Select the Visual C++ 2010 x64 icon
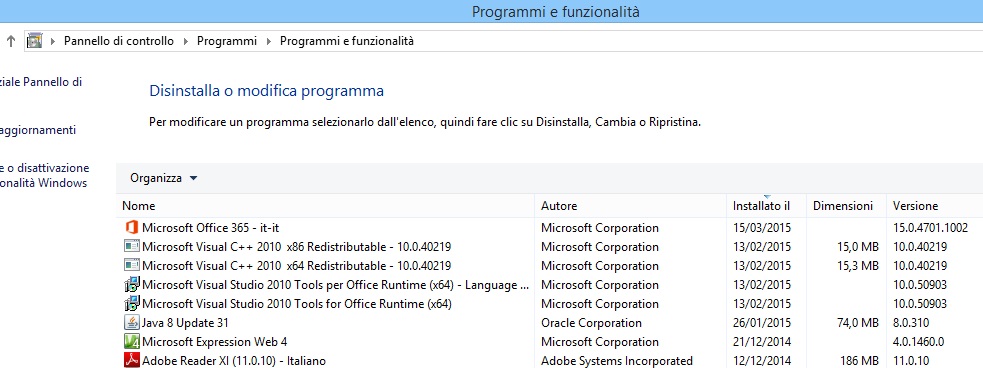The width and height of the screenshot is (983, 368). [131, 265]
